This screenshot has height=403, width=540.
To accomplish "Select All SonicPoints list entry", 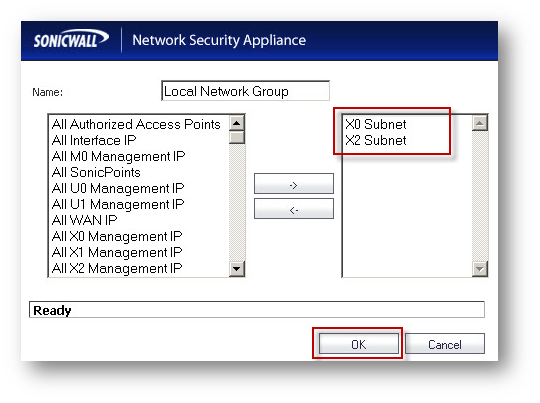I will click(96, 172).
